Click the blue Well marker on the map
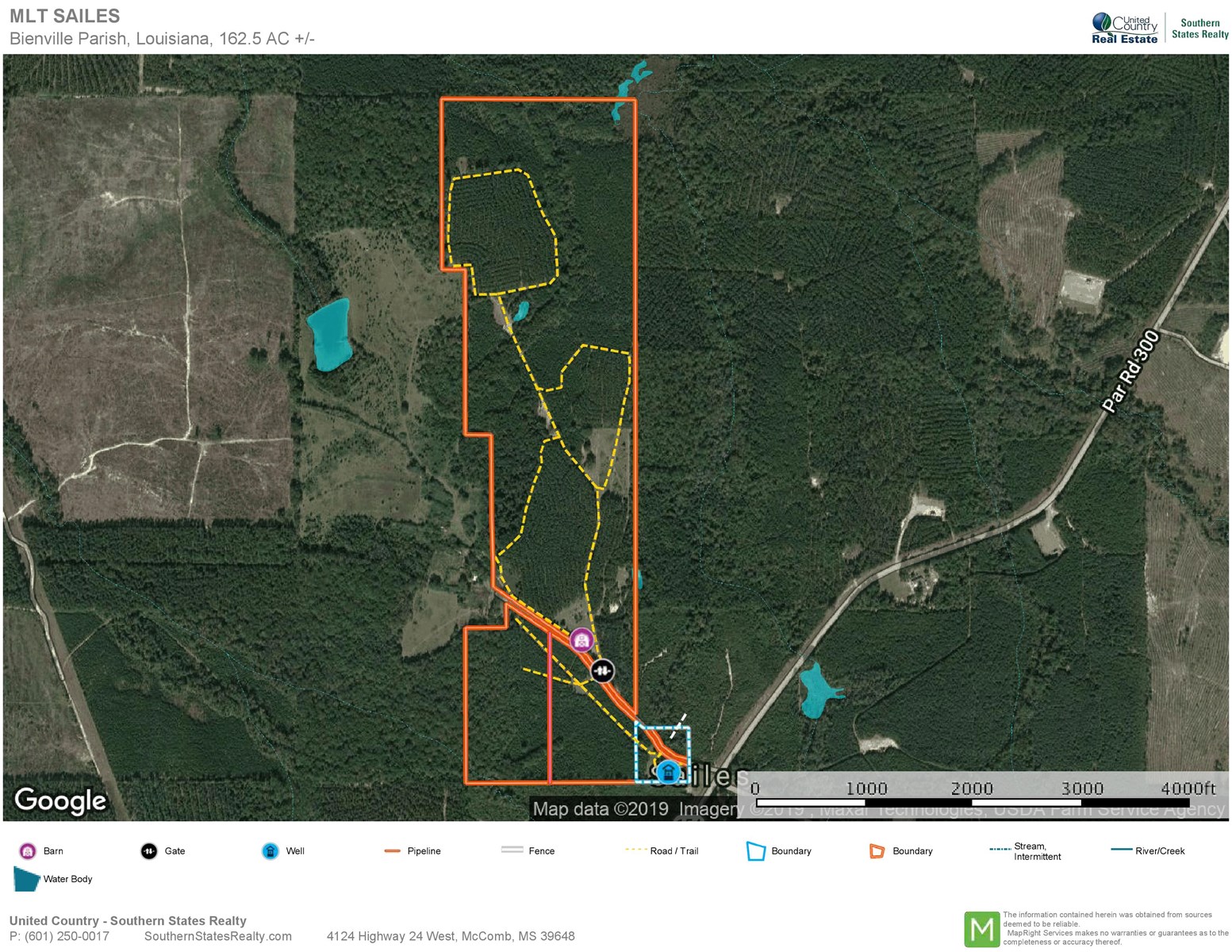The width and height of the screenshot is (1232, 952). pos(668,771)
